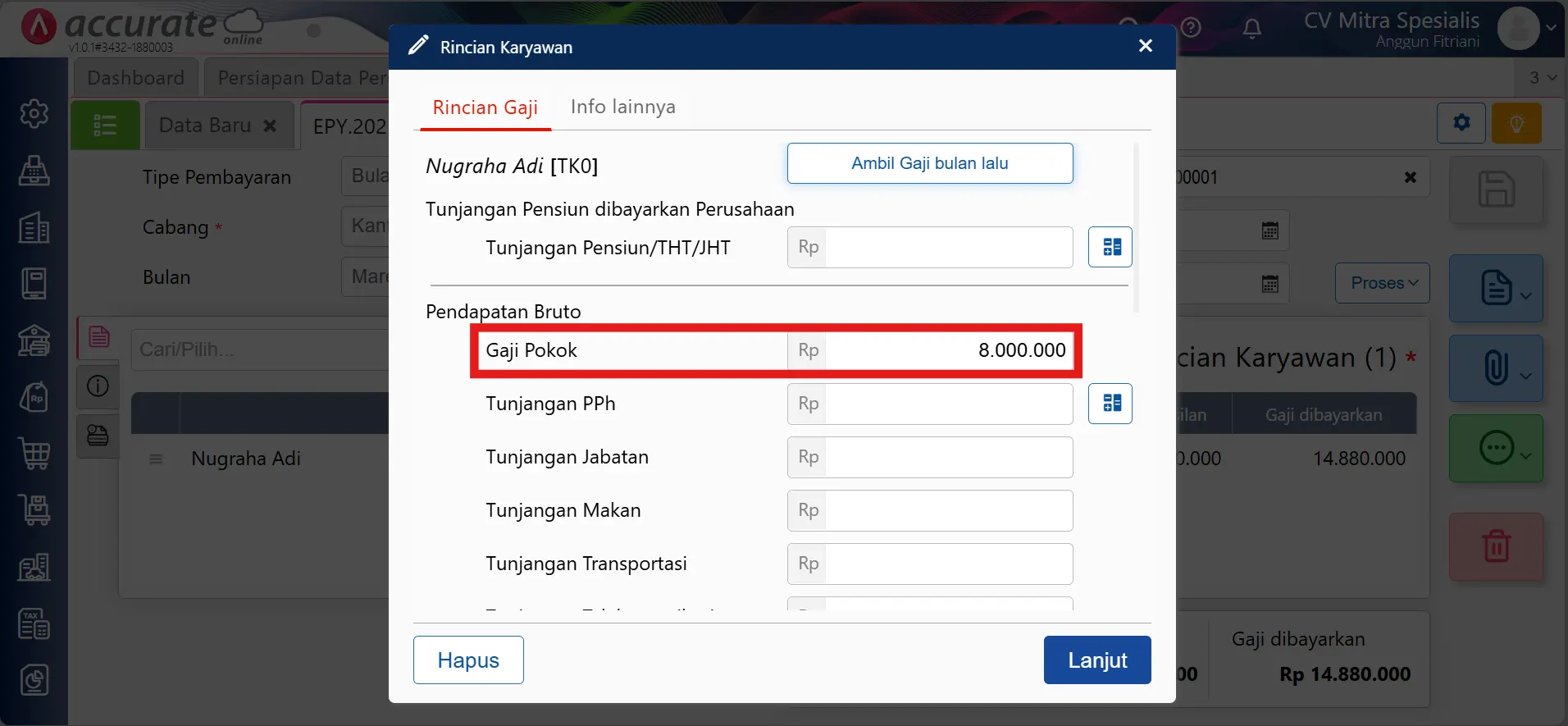Screen dimensions: 1568x726
Task: Open the paperclip attachment dropdown button
Action: pyautogui.click(x=1497, y=368)
